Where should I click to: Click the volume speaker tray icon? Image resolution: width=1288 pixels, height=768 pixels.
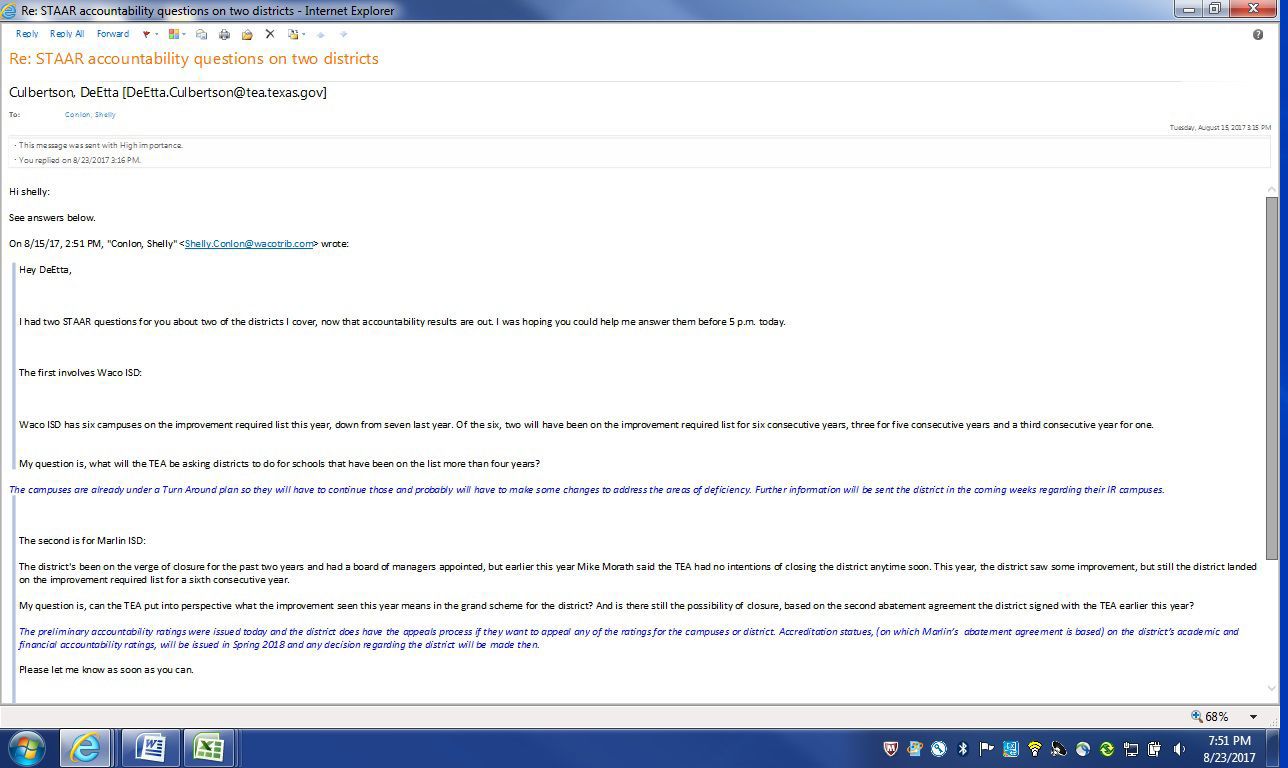(1179, 748)
